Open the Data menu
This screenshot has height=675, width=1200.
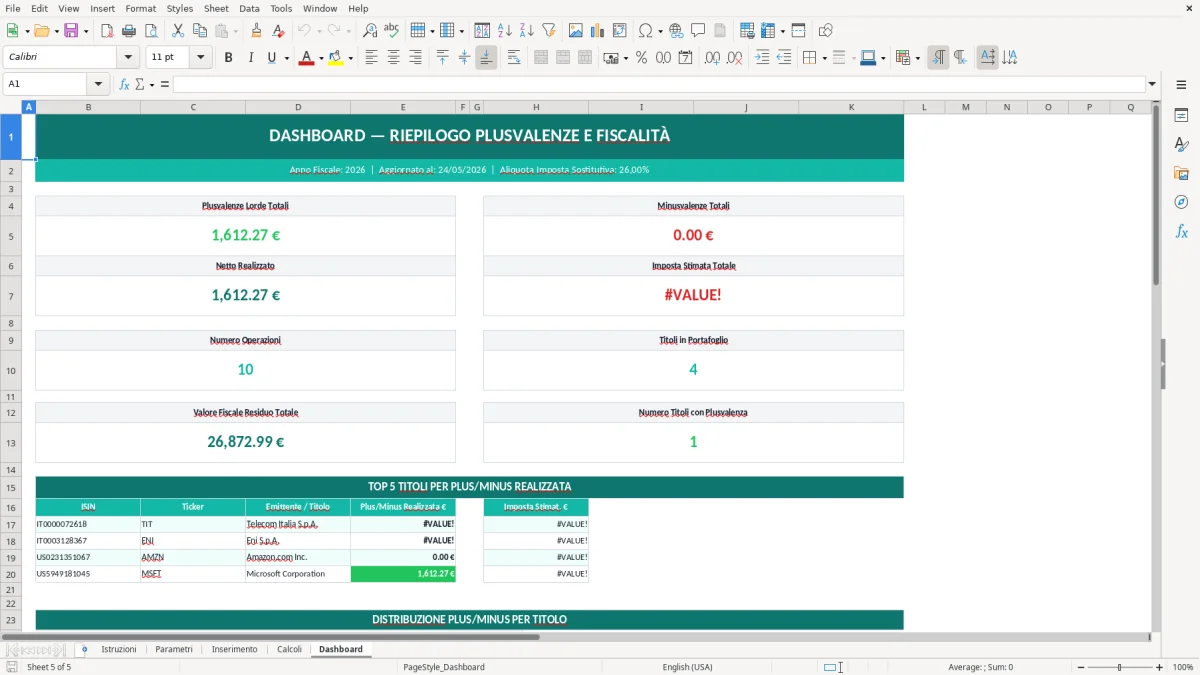tap(250, 8)
